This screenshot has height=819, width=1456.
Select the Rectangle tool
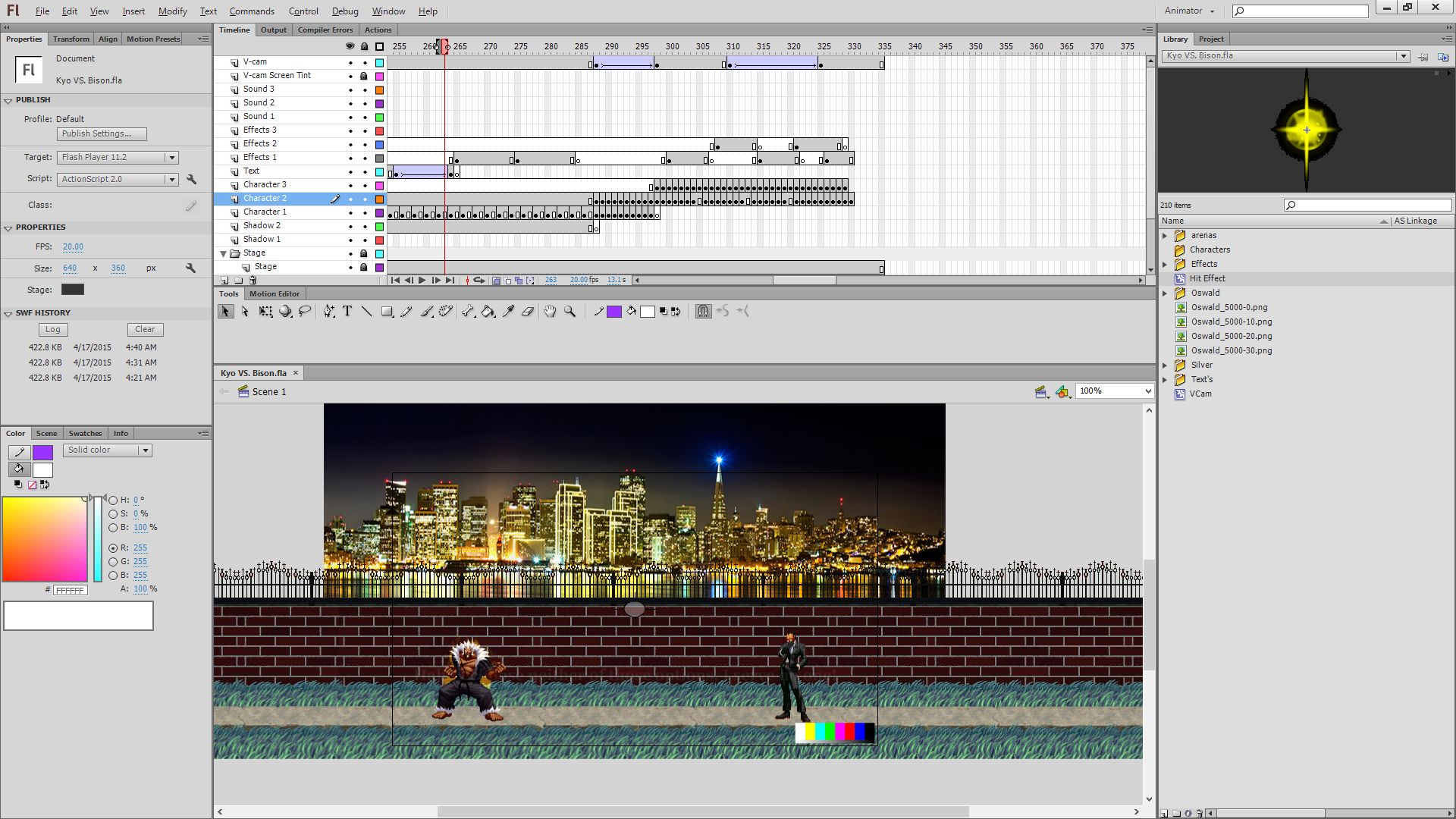[x=387, y=311]
